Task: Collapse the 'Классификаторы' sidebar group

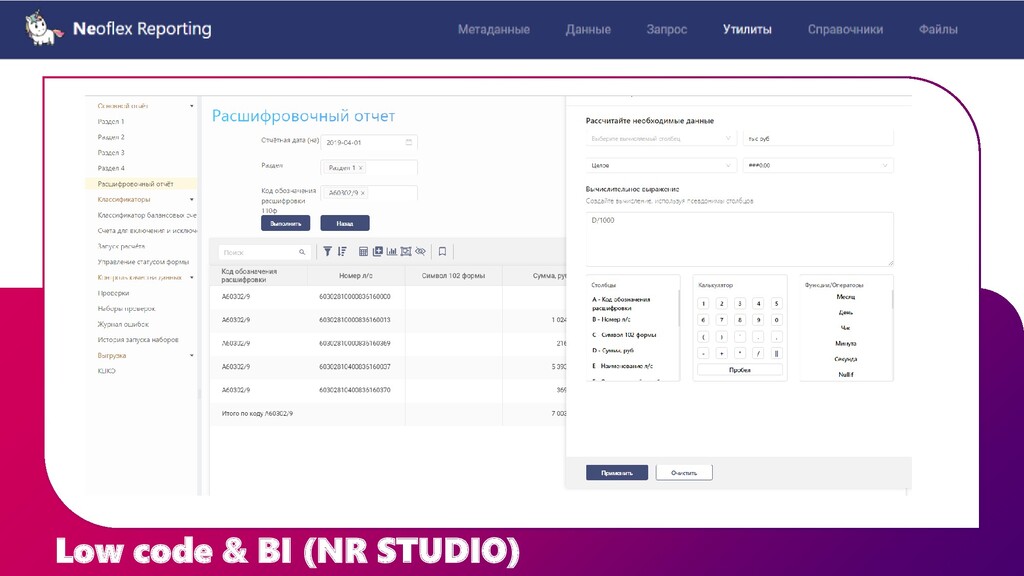Action: tap(191, 200)
